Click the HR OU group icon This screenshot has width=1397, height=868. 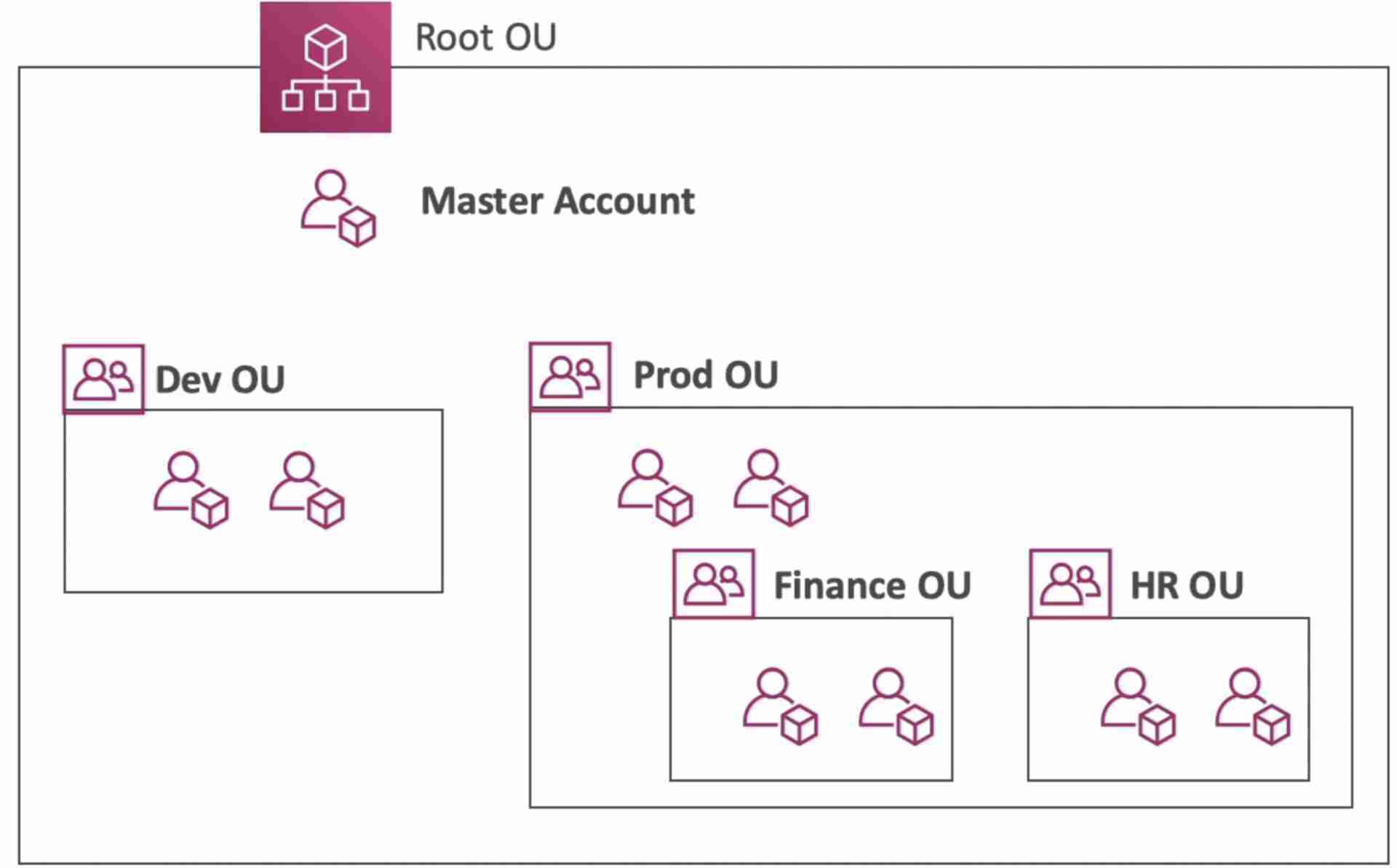(1070, 584)
